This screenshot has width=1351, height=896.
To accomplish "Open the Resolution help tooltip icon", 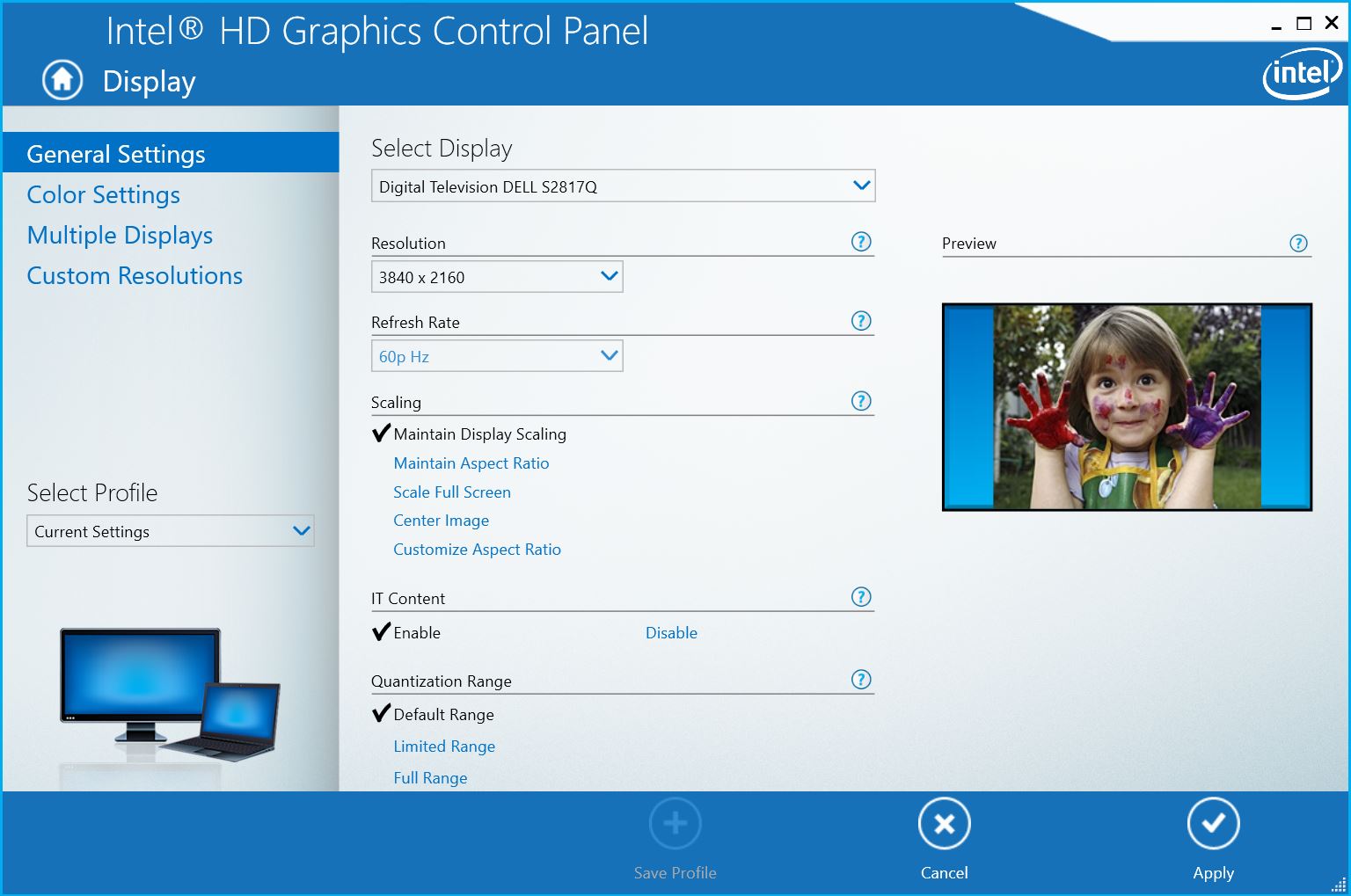I will (861, 241).
